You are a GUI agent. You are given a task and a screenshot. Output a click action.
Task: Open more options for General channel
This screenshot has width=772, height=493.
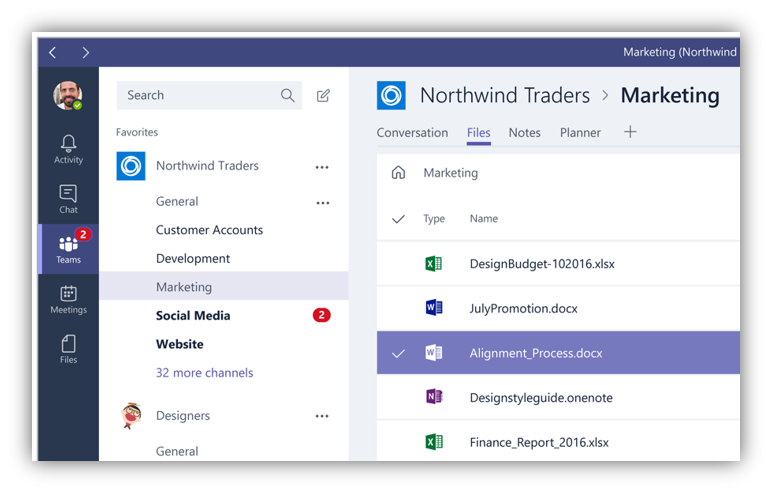[322, 203]
